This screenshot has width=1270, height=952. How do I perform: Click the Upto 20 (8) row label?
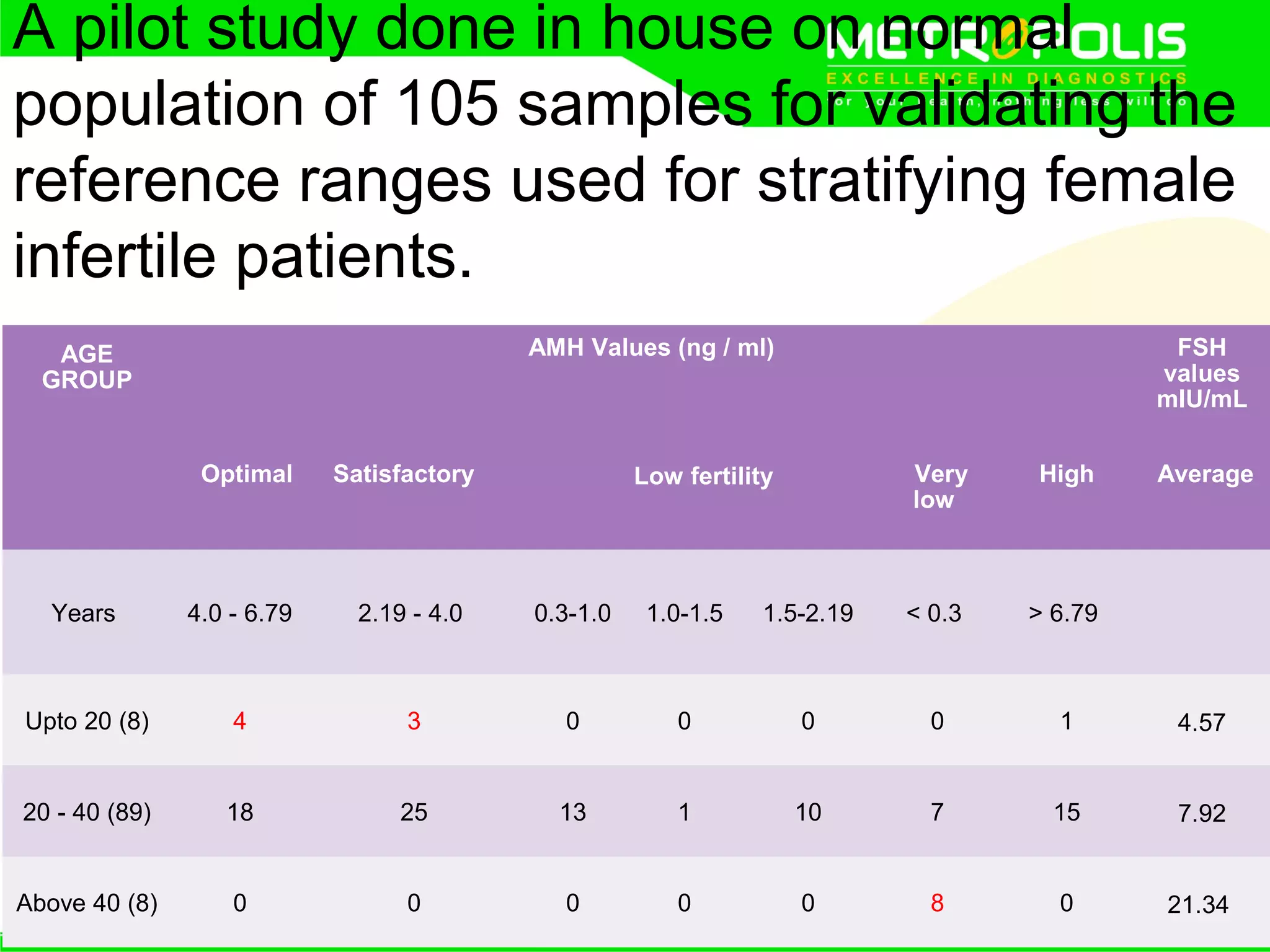[x=87, y=721]
